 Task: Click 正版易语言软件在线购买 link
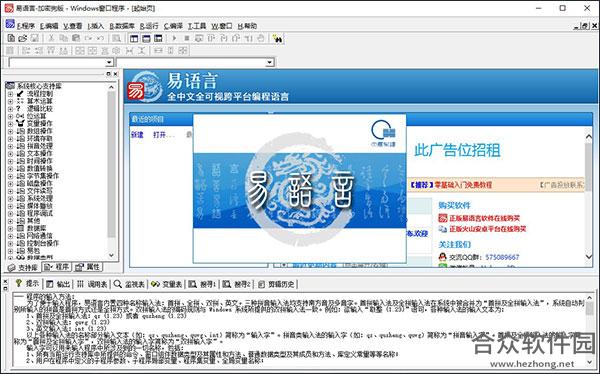(484, 218)
